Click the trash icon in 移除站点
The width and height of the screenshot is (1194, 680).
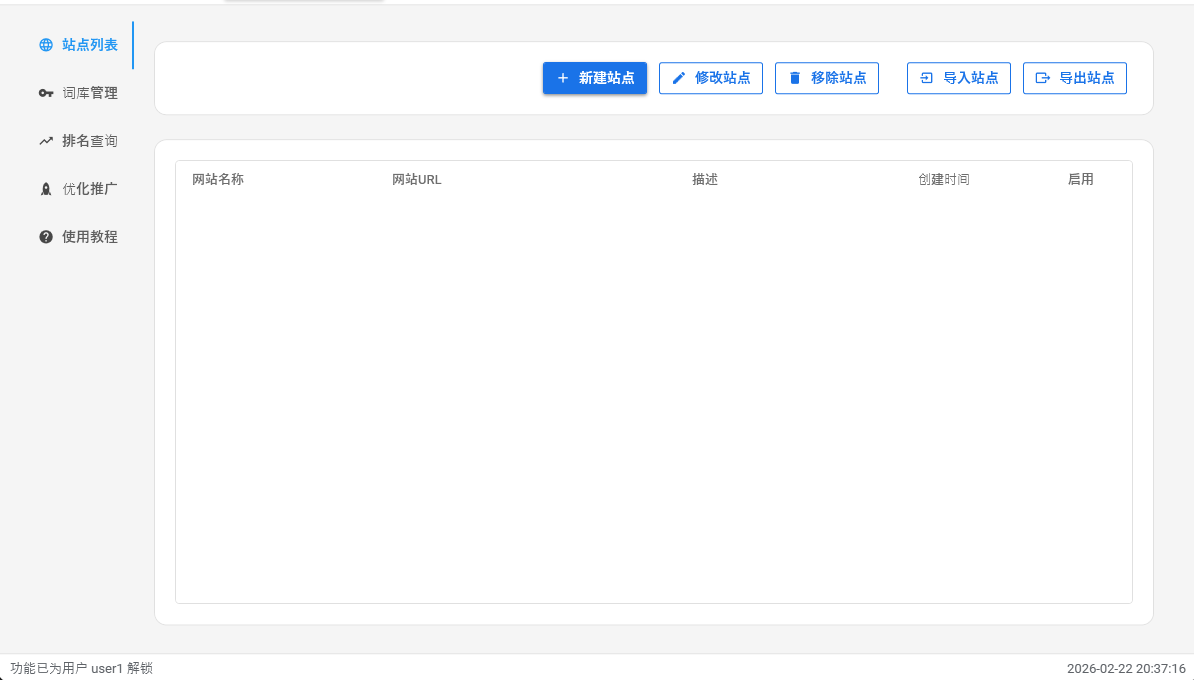[795, 78]
